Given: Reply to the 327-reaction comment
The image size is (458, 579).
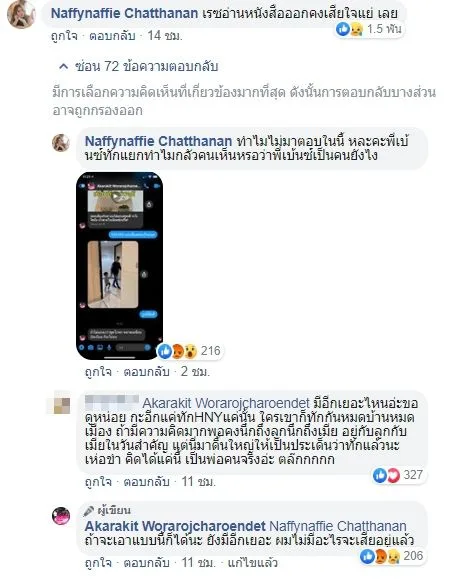Looking at the screenshot, I should pyautogui.click(x=146, y=482).
